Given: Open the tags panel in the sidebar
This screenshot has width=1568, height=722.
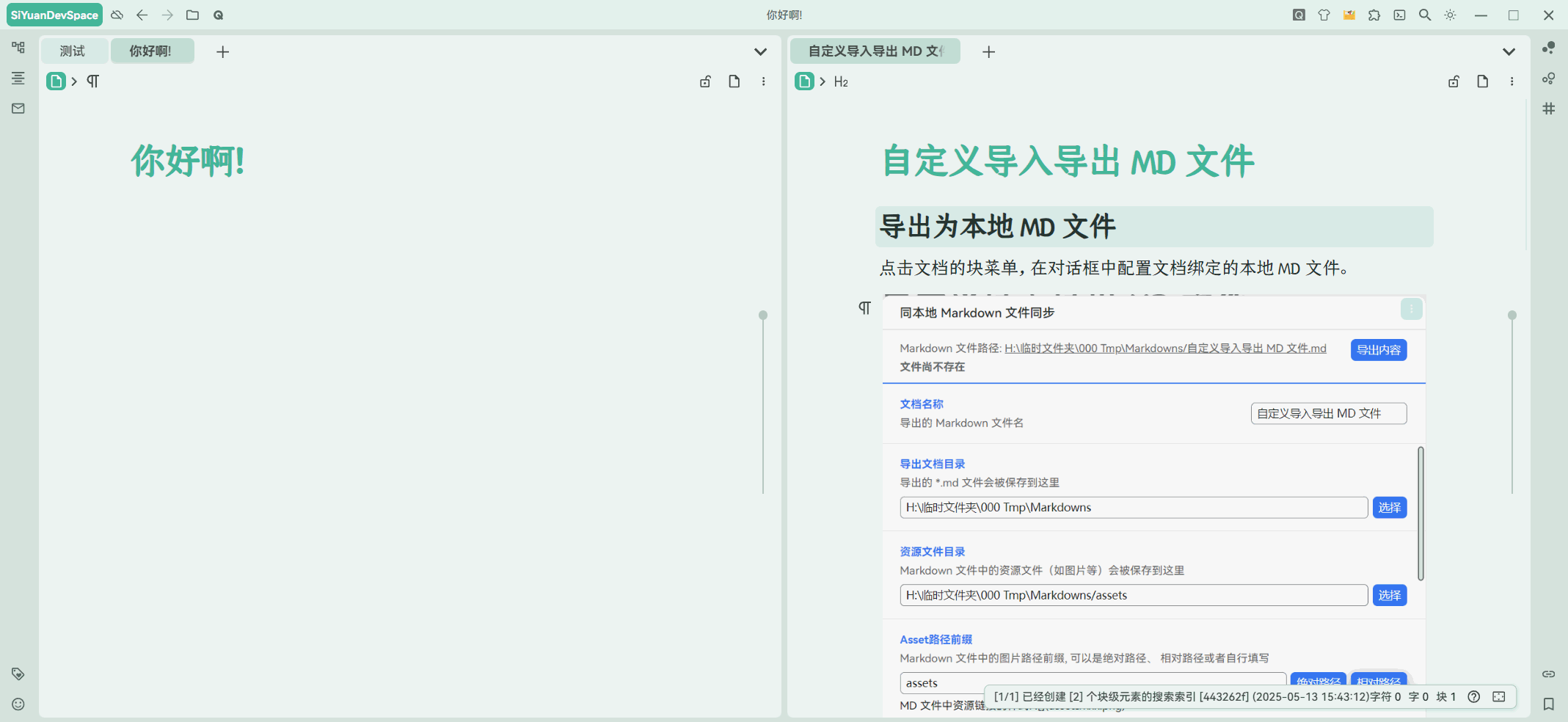Looking at the screenshot, I should point(18,674).
